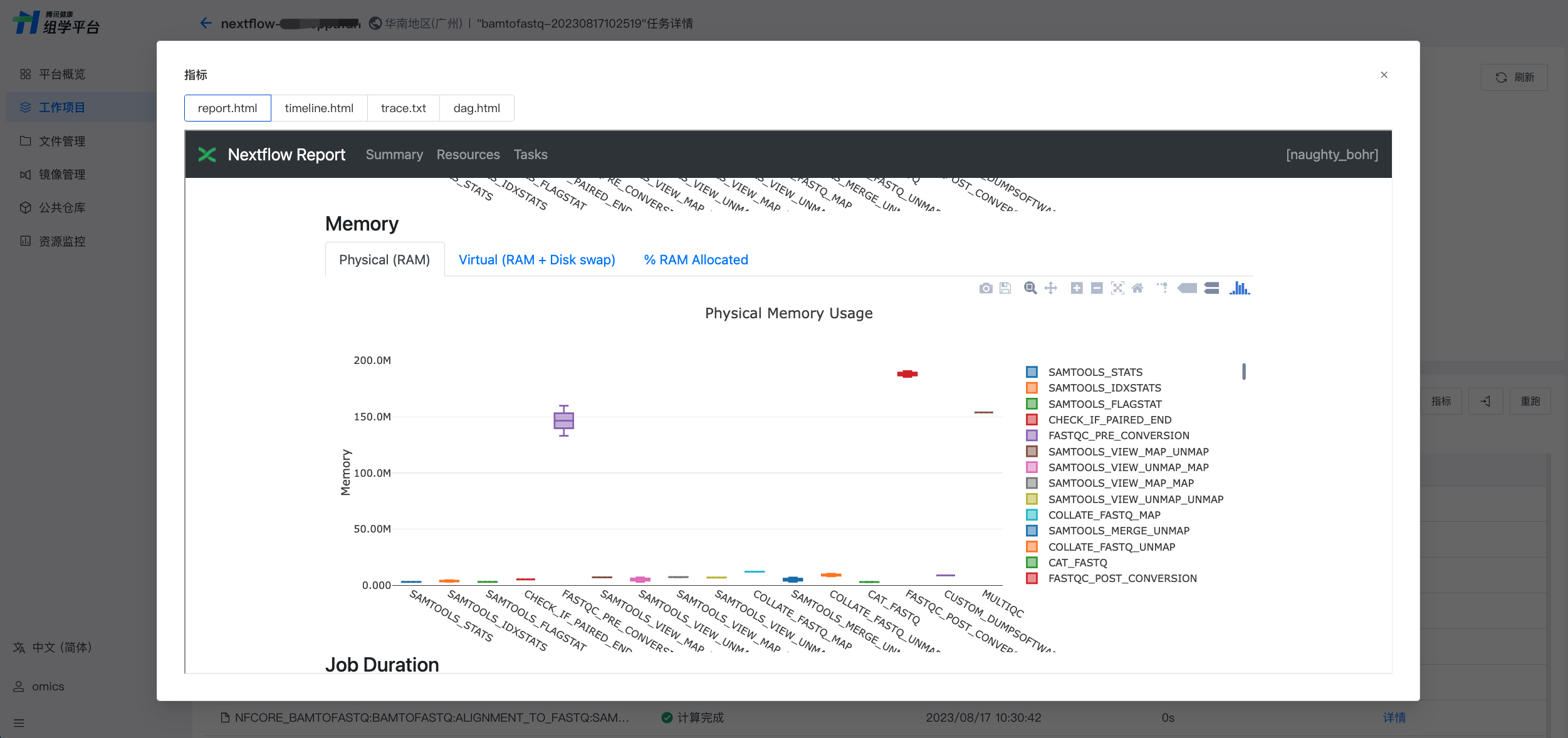Switch to timeline.html tab
The height and width of the screenshot is (738, 1568).
(319, 108)
